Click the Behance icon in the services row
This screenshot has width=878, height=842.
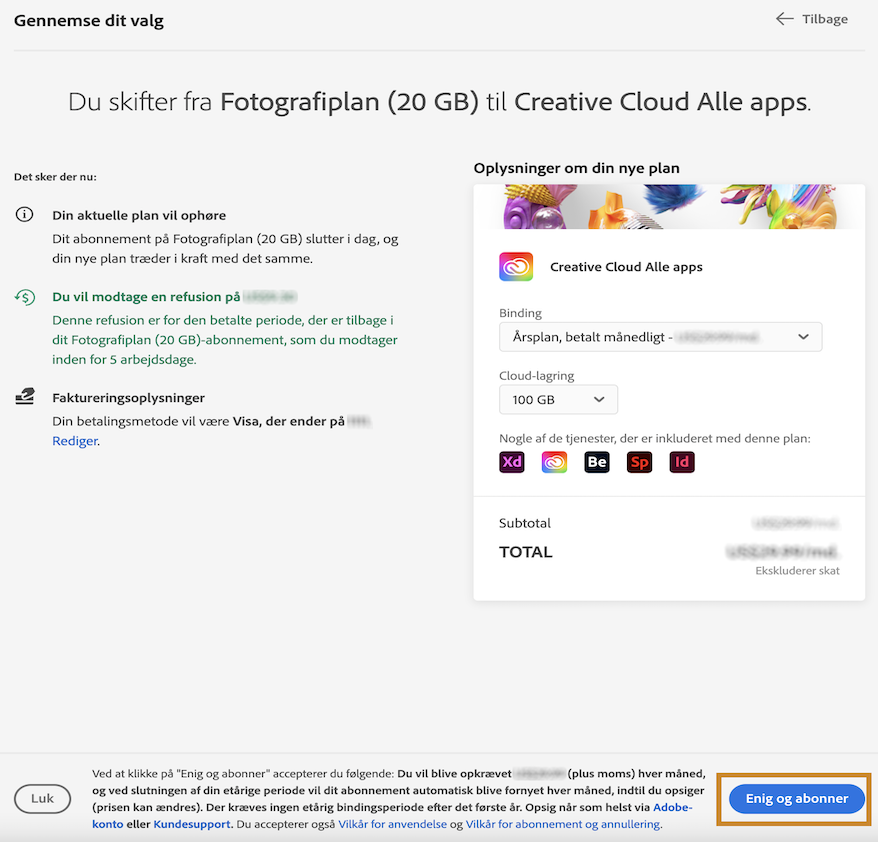coord(596,462)
